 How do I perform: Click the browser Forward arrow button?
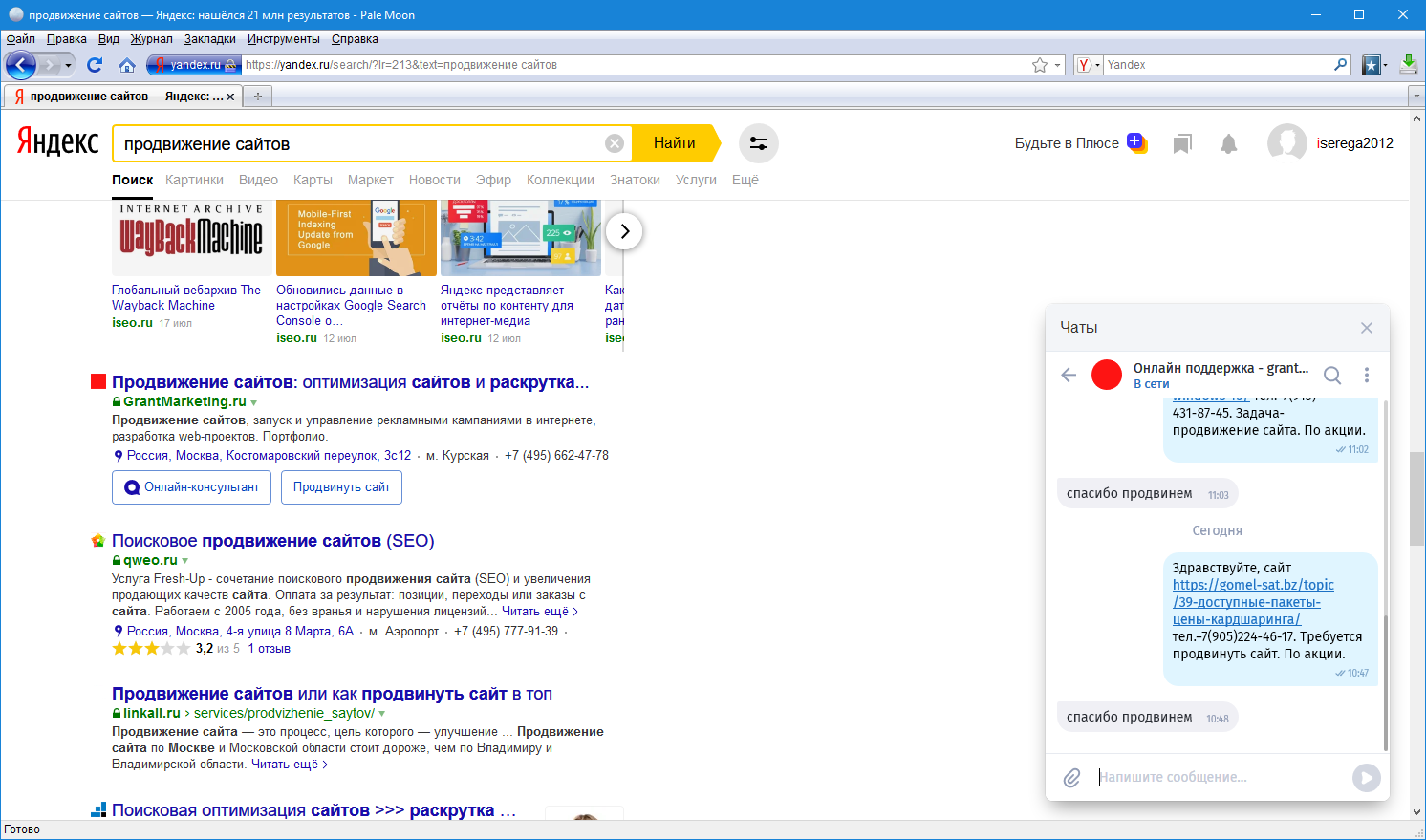click(50, 65)
